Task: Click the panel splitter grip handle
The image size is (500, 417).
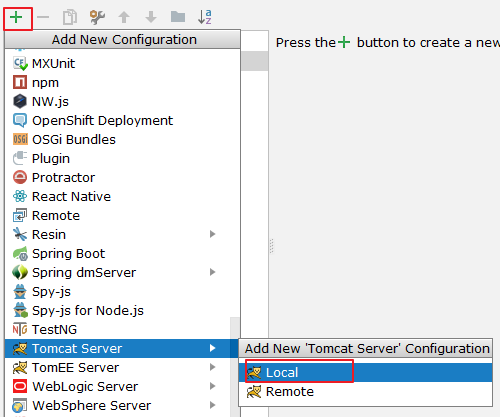Action: (271, 246)
